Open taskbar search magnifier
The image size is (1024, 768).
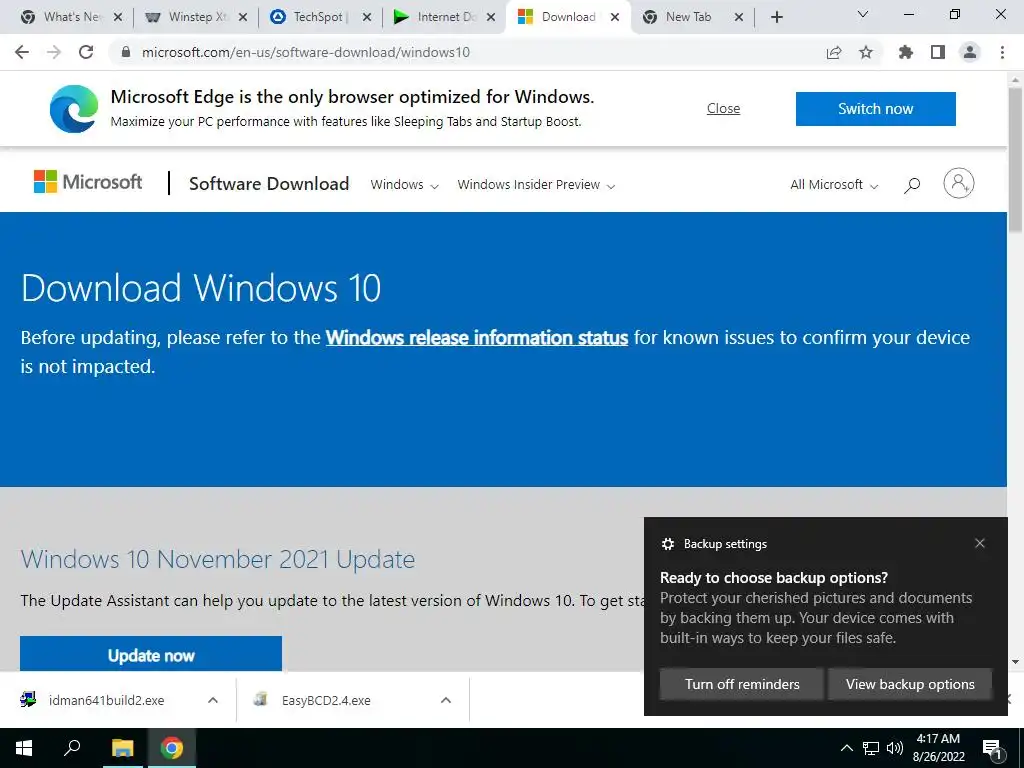[x=72, y=748]
